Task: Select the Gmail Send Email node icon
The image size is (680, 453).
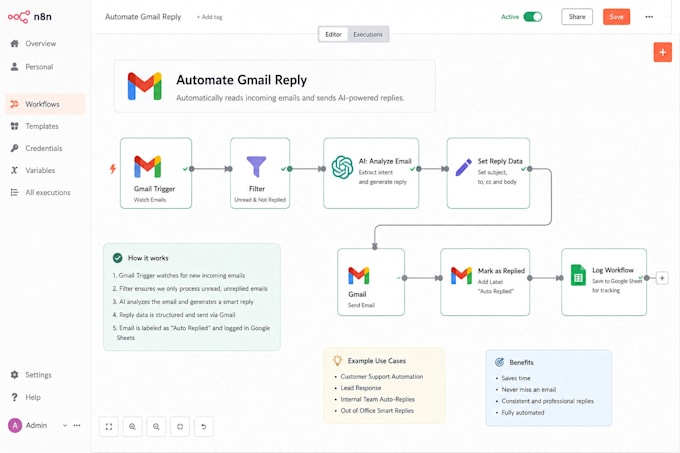Action: point(359,275)
